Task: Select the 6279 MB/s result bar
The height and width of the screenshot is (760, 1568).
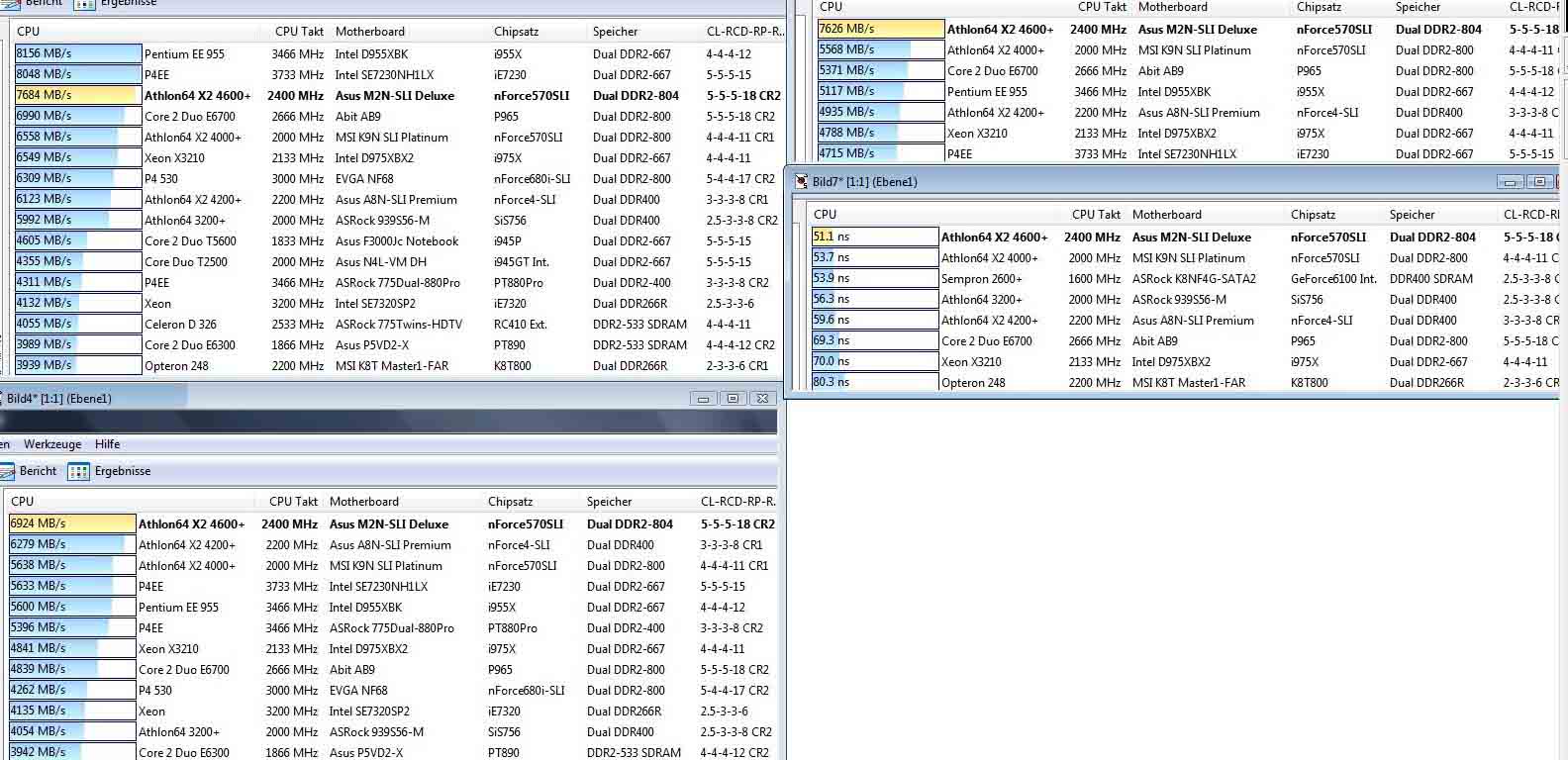Action: (x=72, y=544)
